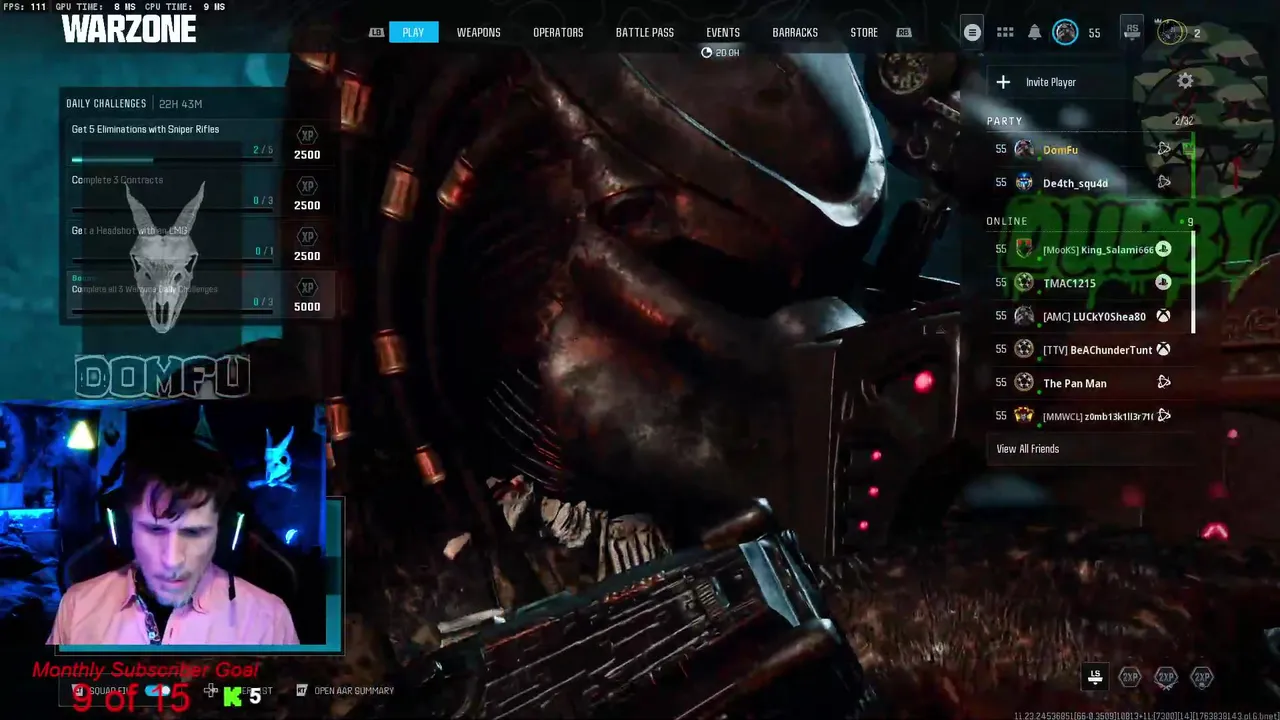Viewport: 1280px width, 720px height.
Task: Open the Events tab
Action: [x=723, y=32]
